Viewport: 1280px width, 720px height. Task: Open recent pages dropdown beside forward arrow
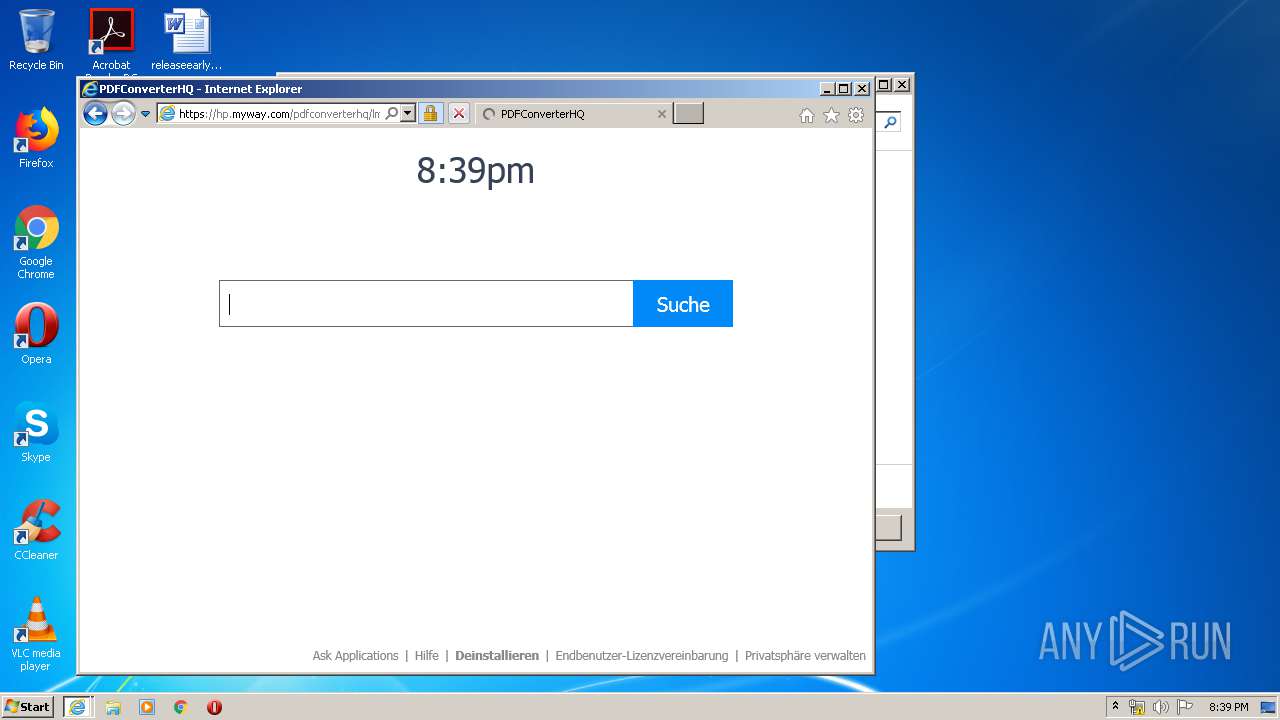coord(145,114)
